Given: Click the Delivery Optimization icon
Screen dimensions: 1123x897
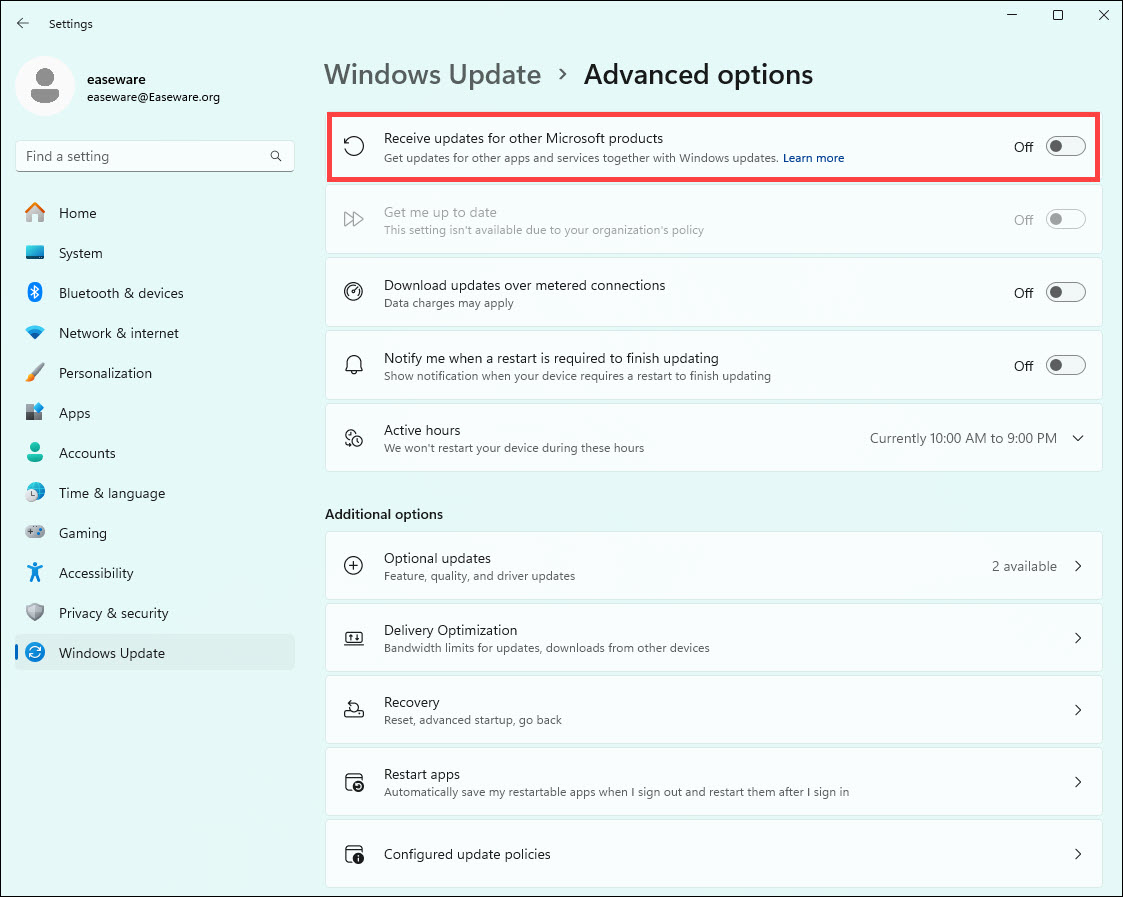Looking at the screenshot, I should point(354,638).
